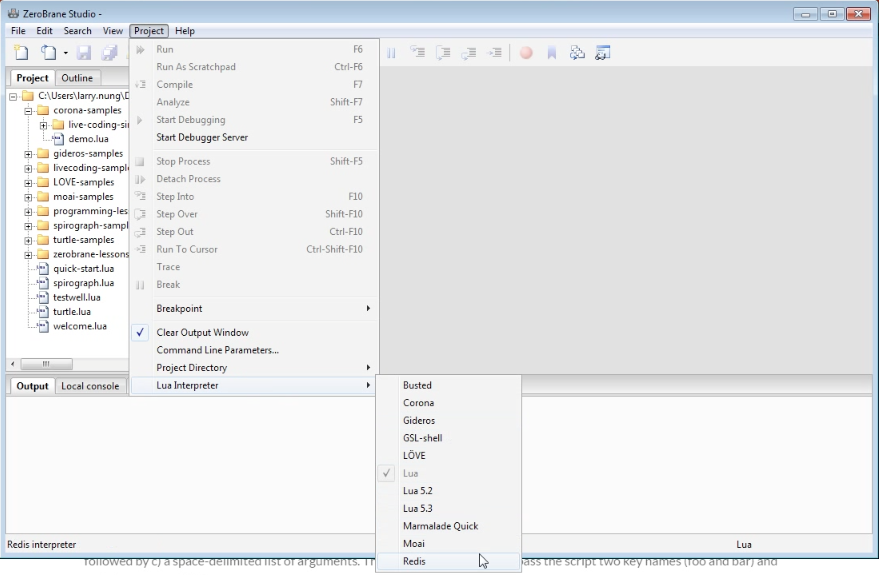Select the checked Lua interpreter option
Screen dimensions: 879x575
[x=448, y=473]
